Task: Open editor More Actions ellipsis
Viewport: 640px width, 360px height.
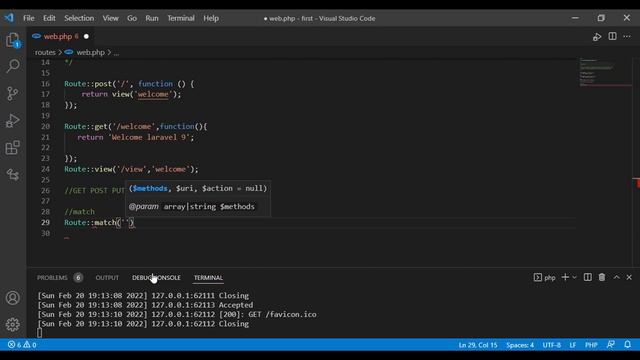Action: click(627, 36)
